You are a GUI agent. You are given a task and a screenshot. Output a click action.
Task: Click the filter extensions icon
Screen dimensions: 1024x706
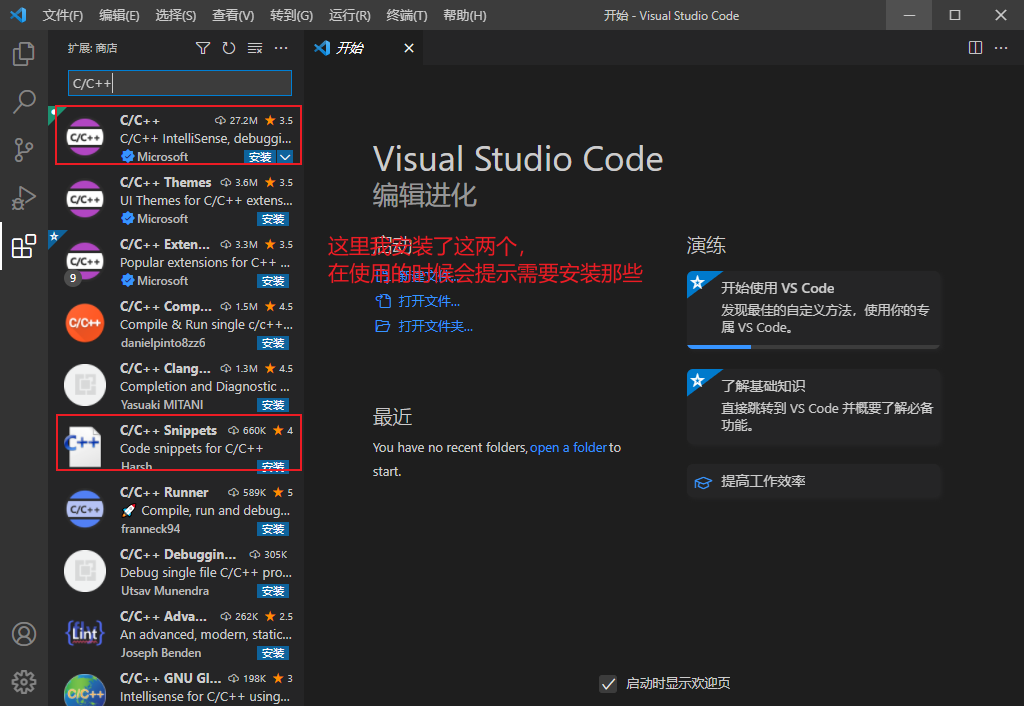(203, 48)
